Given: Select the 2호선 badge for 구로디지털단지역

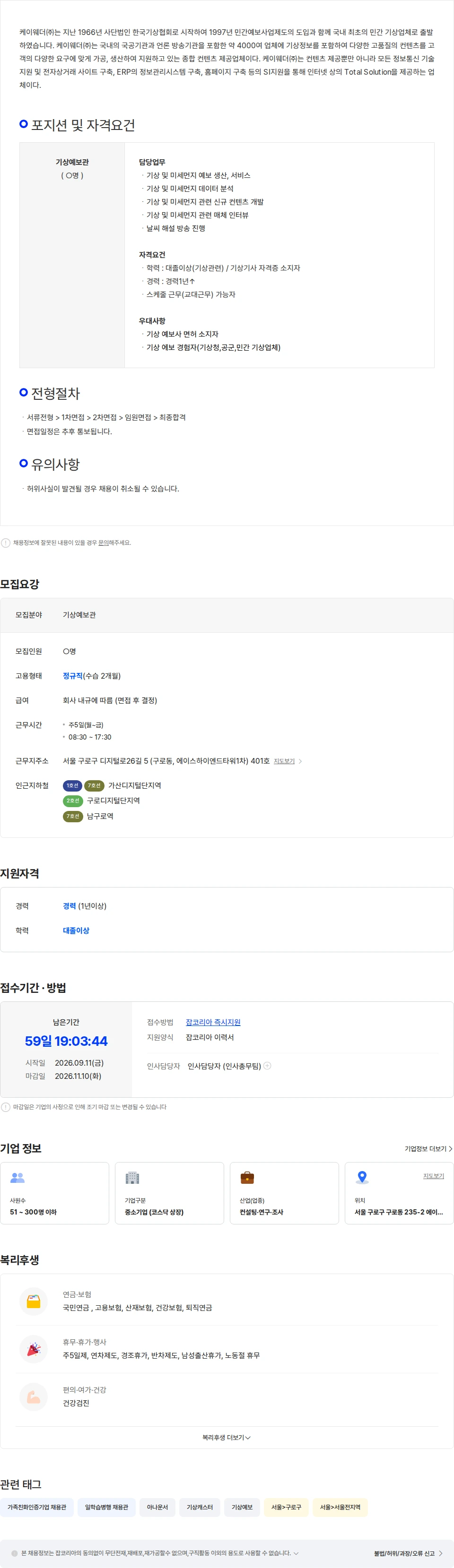Looking at the screenshot, I should (x=72, y=801).
